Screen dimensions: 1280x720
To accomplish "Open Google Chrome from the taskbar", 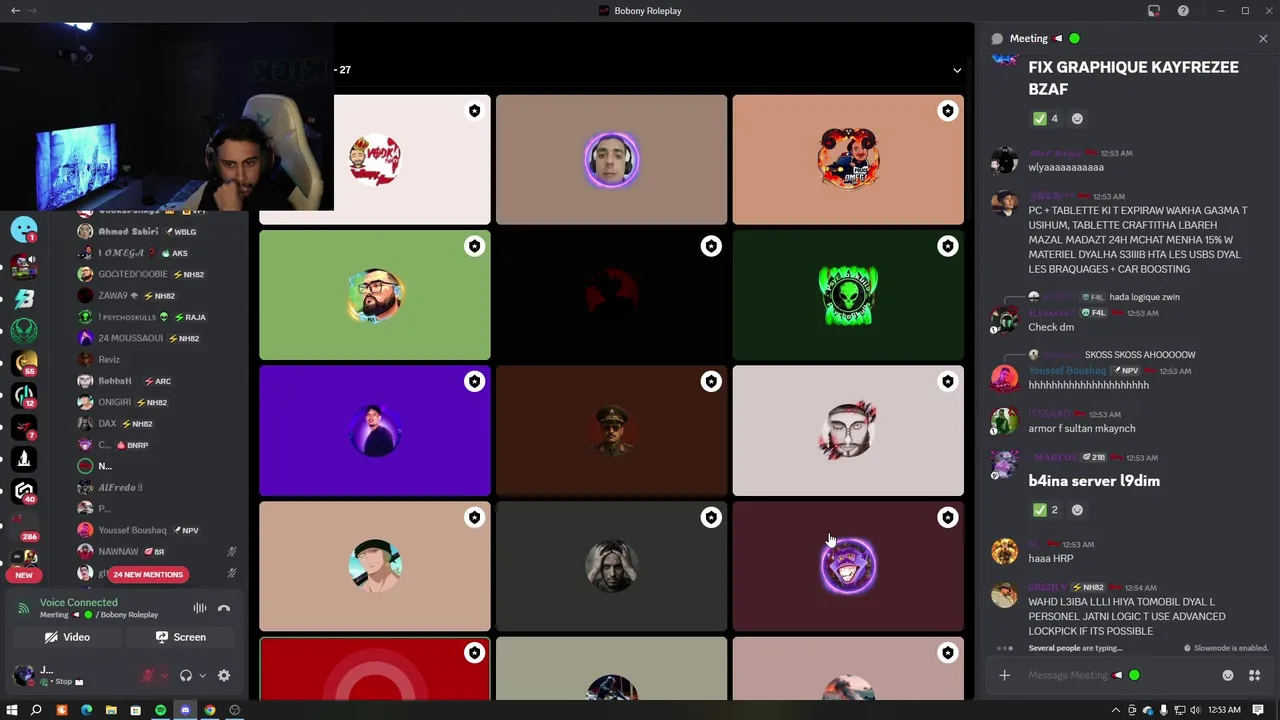I will coord(210,710).
